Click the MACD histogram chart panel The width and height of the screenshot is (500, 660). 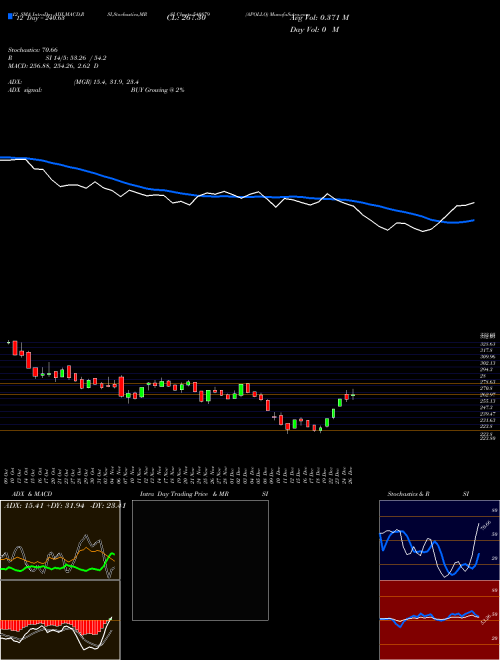[60, 620]
